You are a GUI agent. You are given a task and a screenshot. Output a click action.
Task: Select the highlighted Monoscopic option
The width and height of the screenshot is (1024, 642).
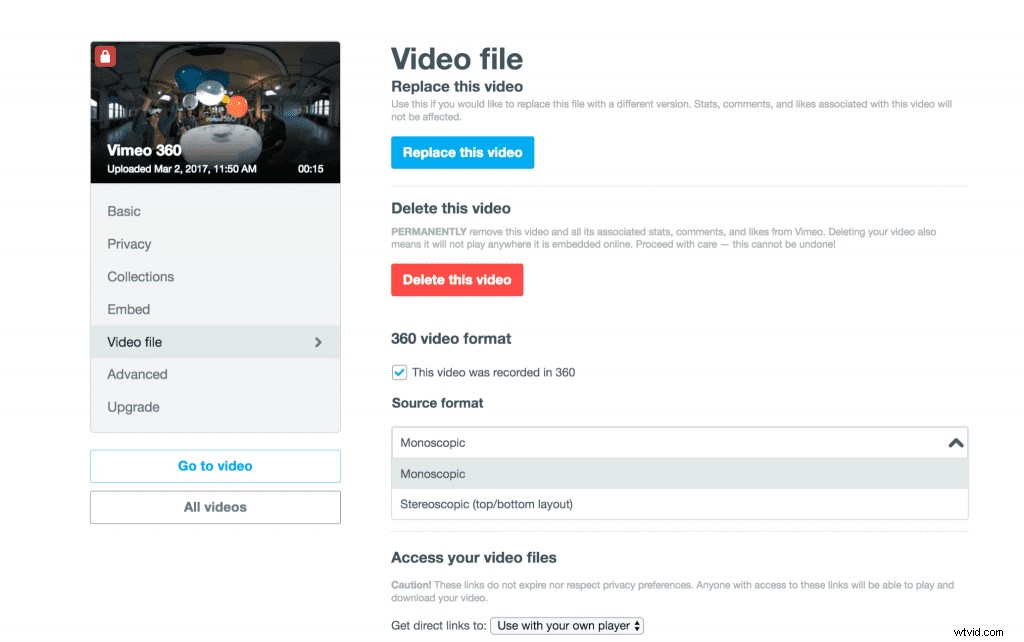point(433,473)
